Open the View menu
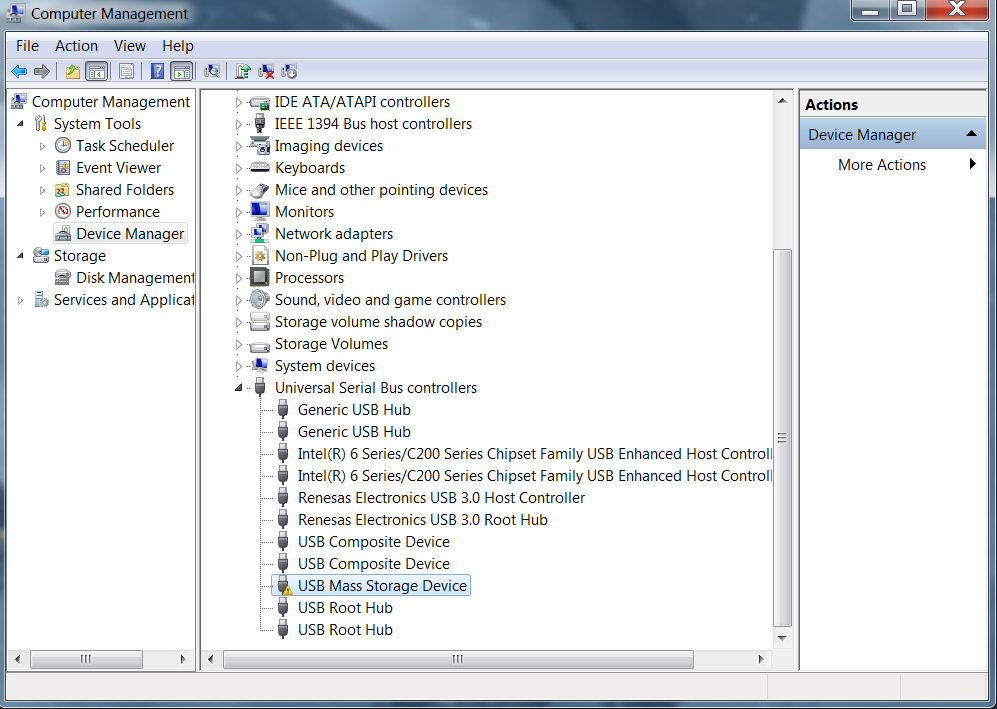 (x=130, y=46)
